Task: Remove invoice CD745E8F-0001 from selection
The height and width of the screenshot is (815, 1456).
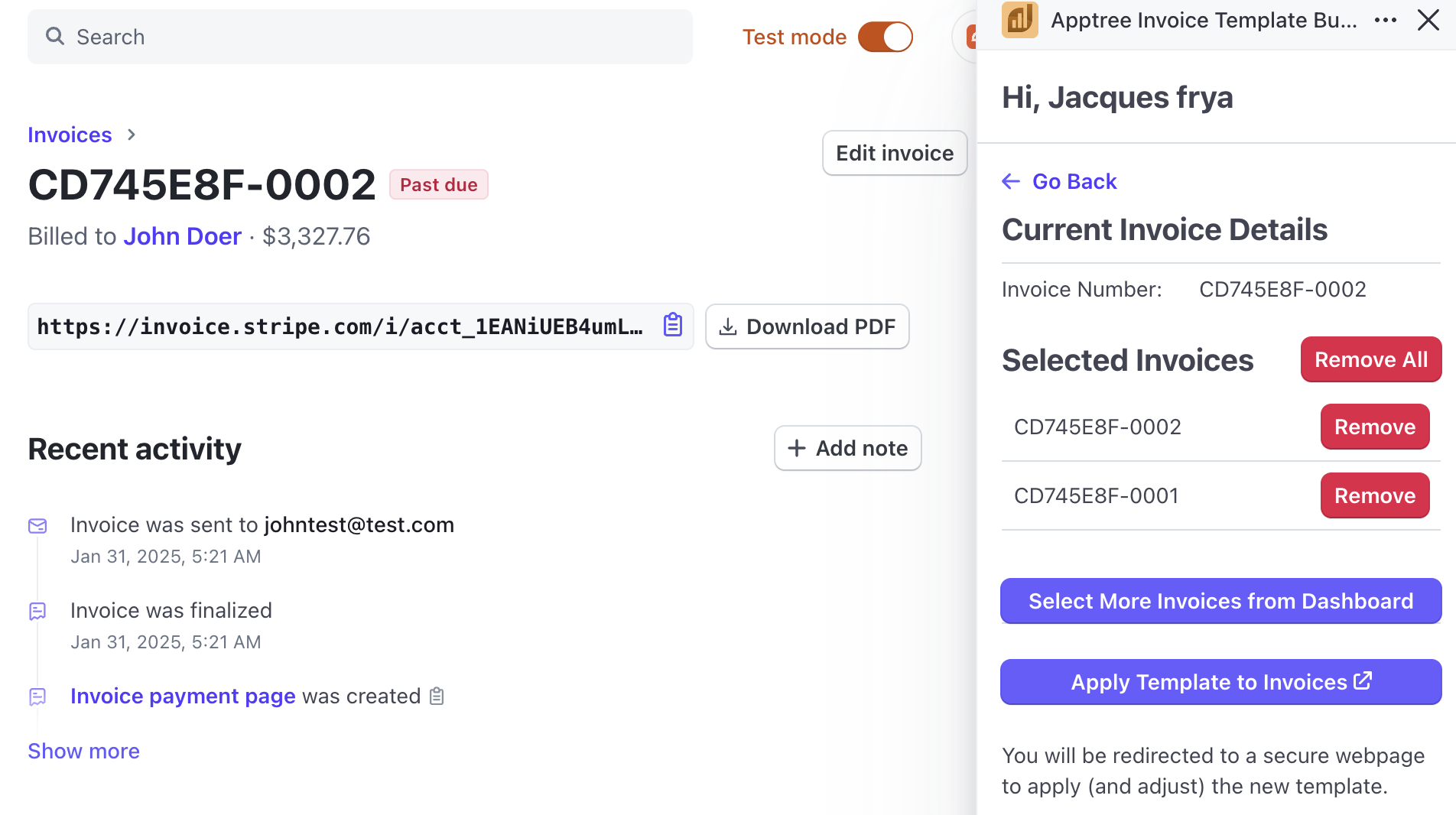Action: pyautogui.click(x=1374, y=495)
